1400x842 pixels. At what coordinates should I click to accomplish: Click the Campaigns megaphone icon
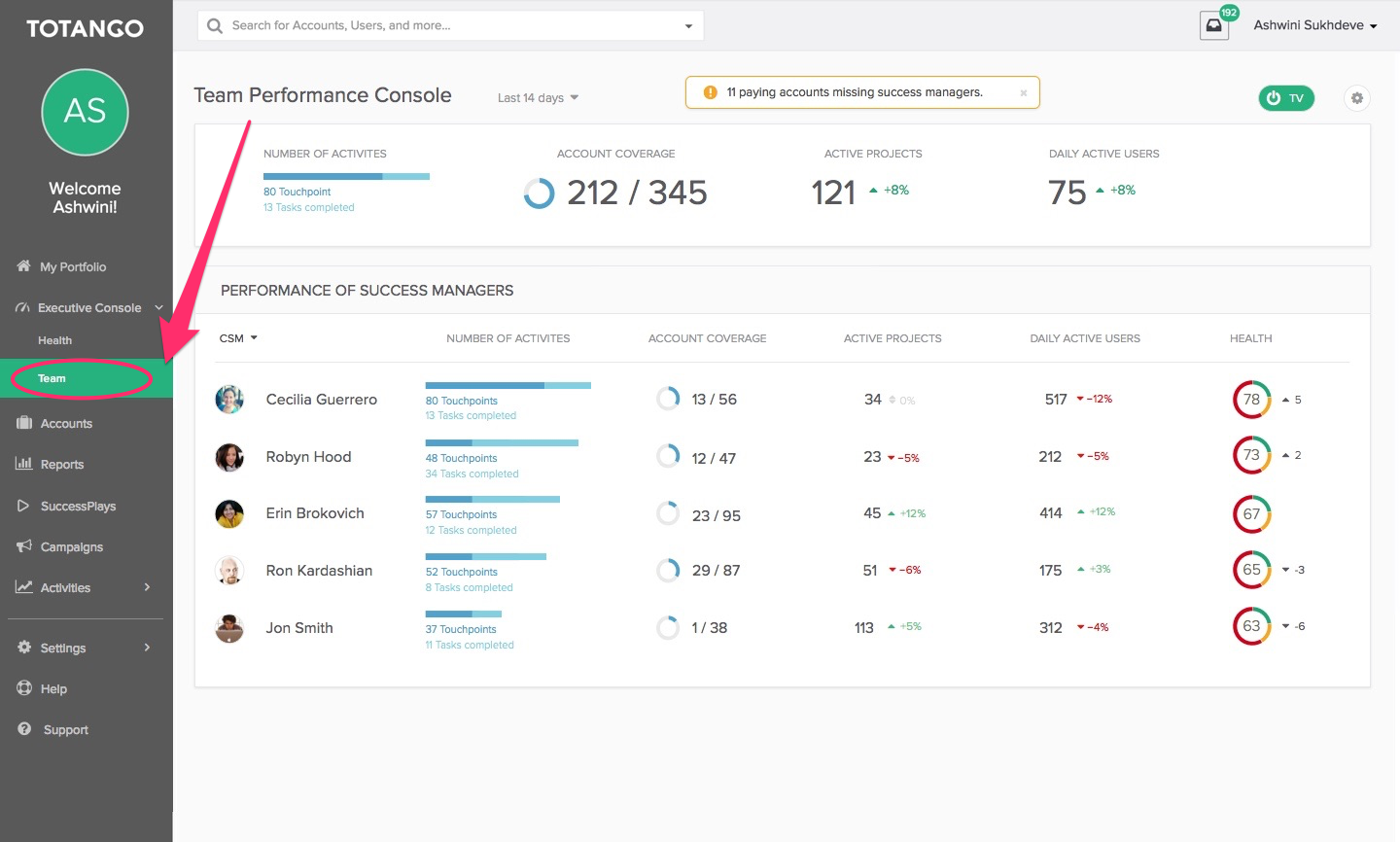pyautogui.click(x=24, y=546)
